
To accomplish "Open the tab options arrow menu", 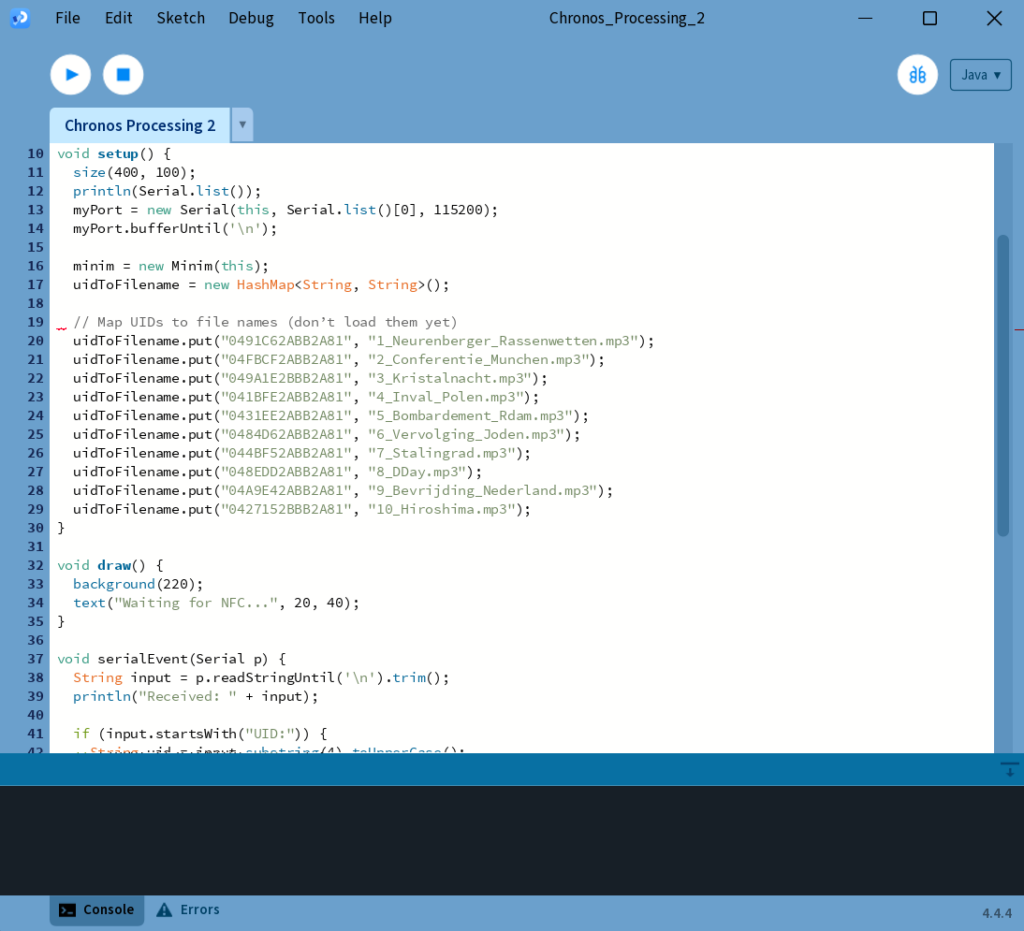I will (242, 124).
